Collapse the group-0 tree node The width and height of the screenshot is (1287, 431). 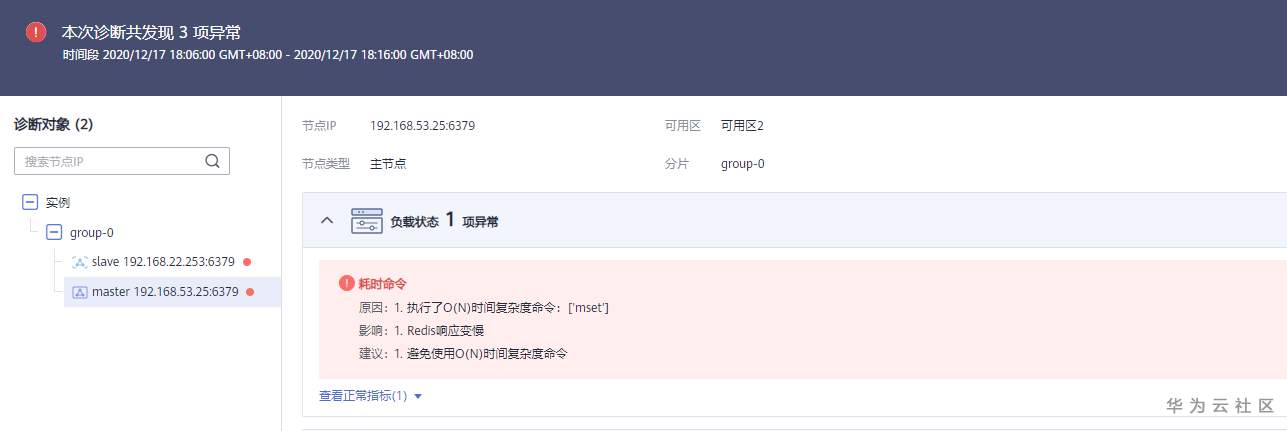point(54,232)
